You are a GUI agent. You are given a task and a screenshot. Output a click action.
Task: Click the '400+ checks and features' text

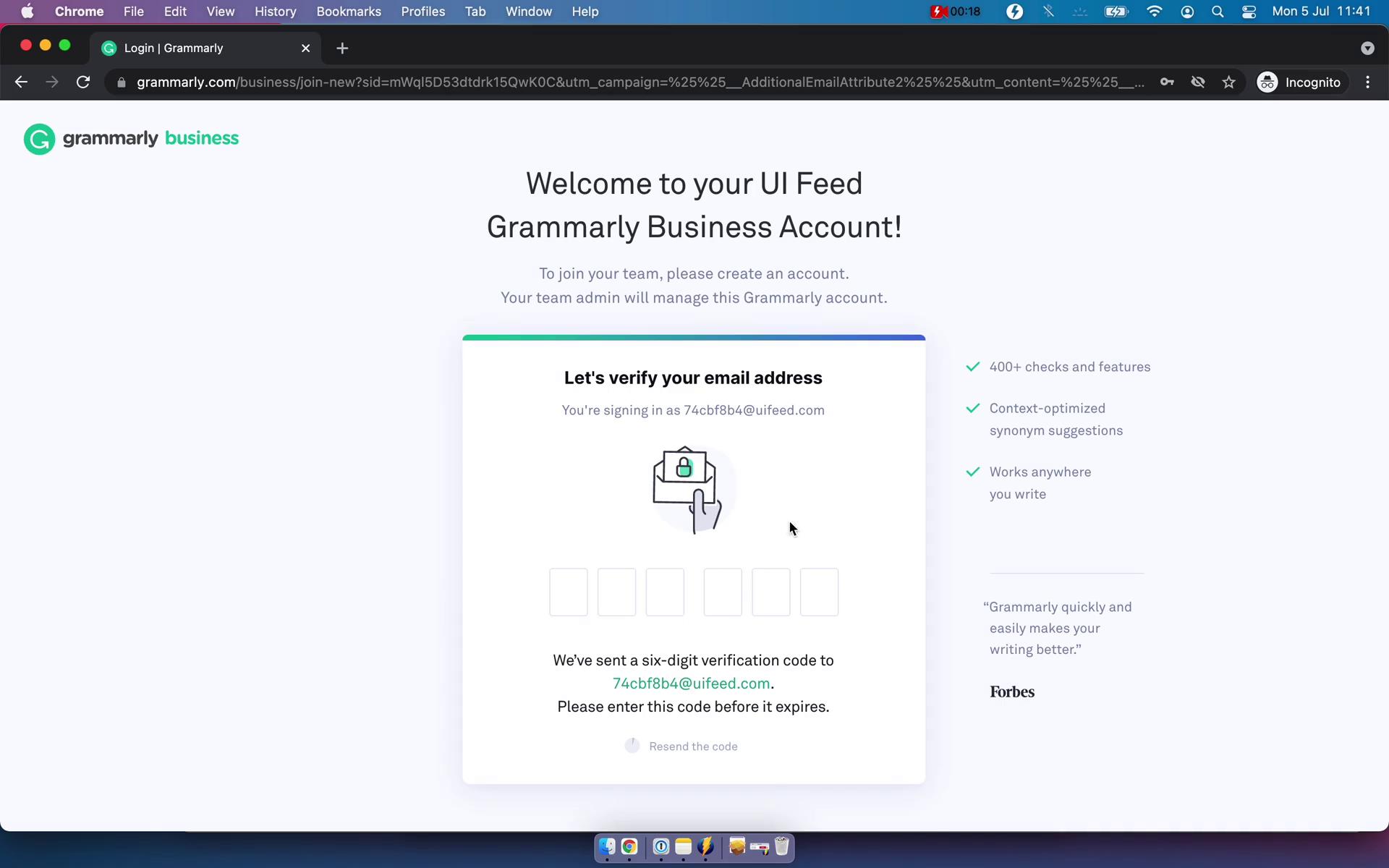point(1069,367)
